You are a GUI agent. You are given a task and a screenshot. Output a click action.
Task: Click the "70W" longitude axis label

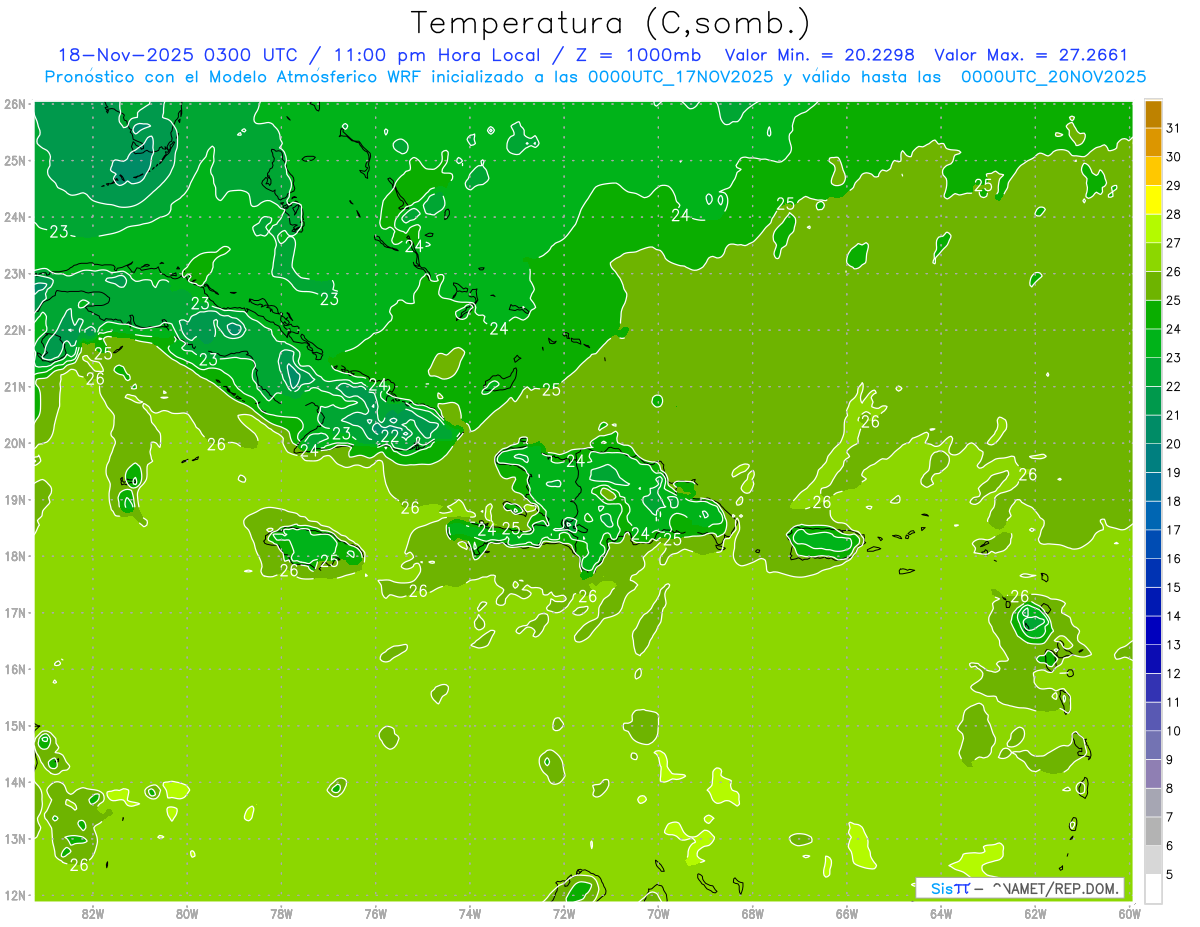tap(658, 913)
